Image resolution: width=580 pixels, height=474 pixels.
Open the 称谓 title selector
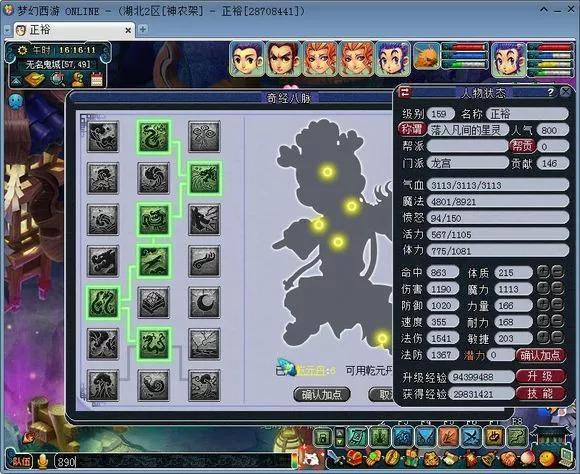point(412,130)
